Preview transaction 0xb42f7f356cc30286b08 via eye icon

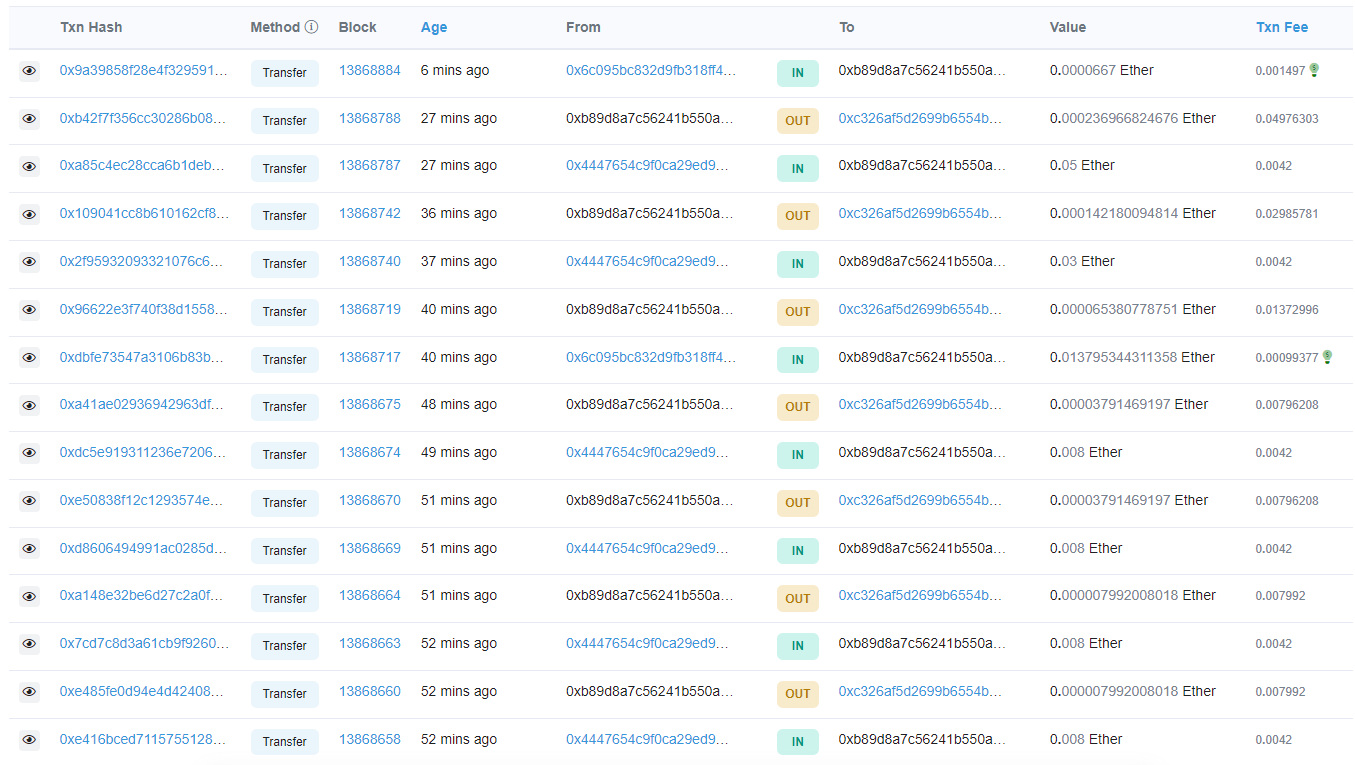[29, 119]
